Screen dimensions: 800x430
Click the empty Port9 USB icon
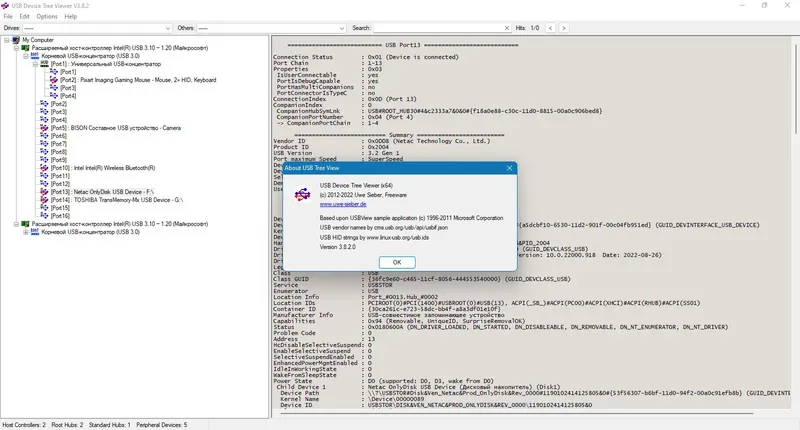[x=44, y=160]
